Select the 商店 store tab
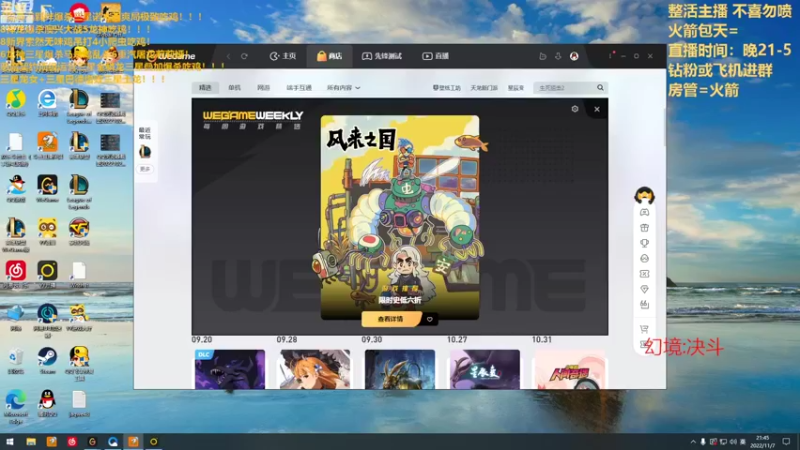 tap(330, 56)
